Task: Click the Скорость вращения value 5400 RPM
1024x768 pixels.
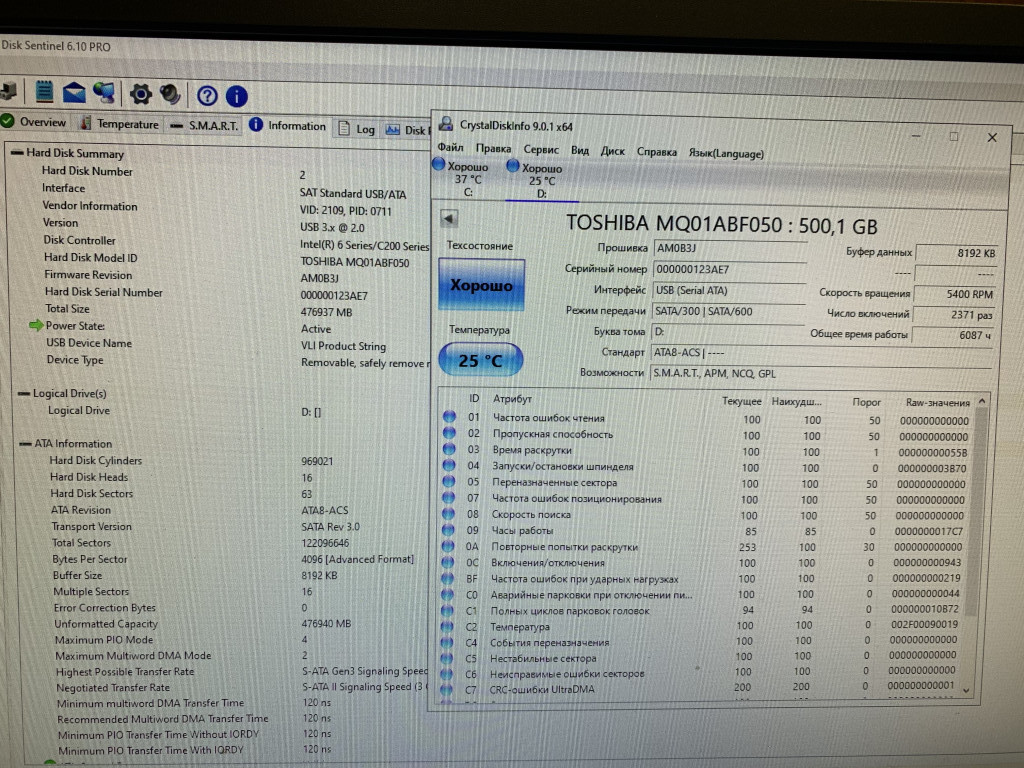Action: pyautogui.click(x=954, y=294)
